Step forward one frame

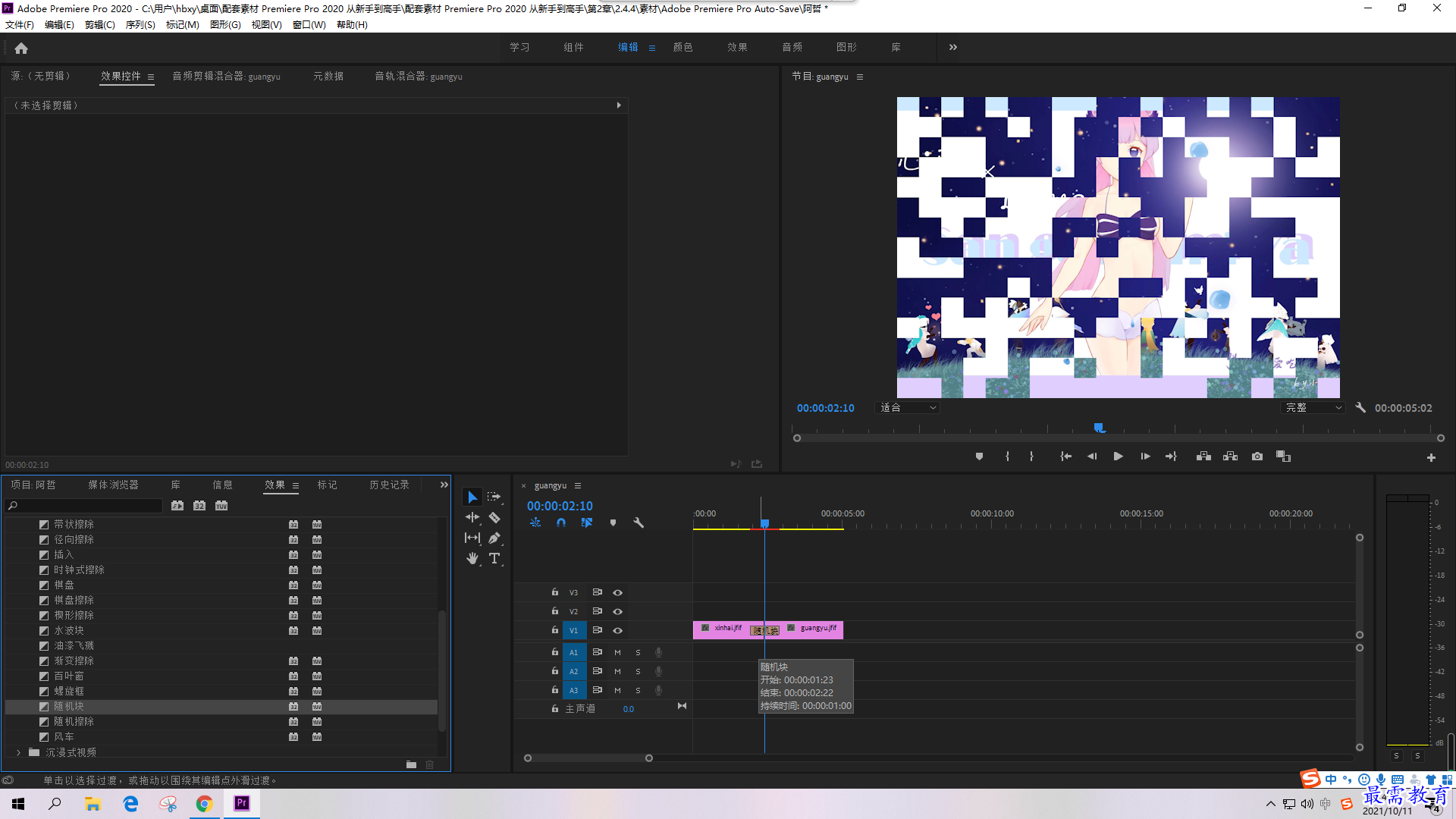coord(1145,457)
